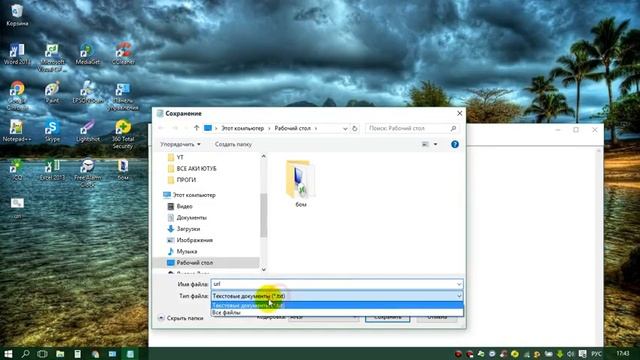Open Изображения in the navigation tree
640x360 pixels.
(194, 240)
